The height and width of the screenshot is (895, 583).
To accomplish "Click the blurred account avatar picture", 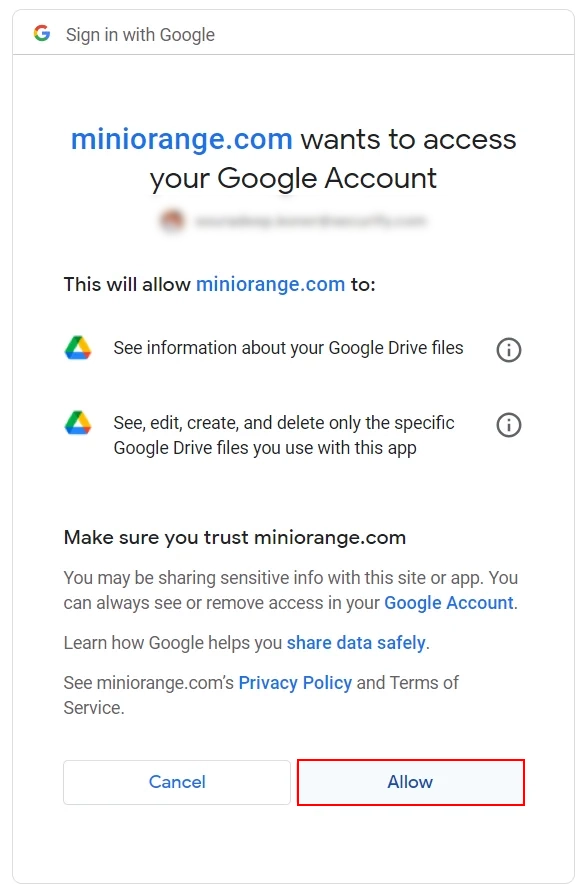I will (x=172, y=221).
